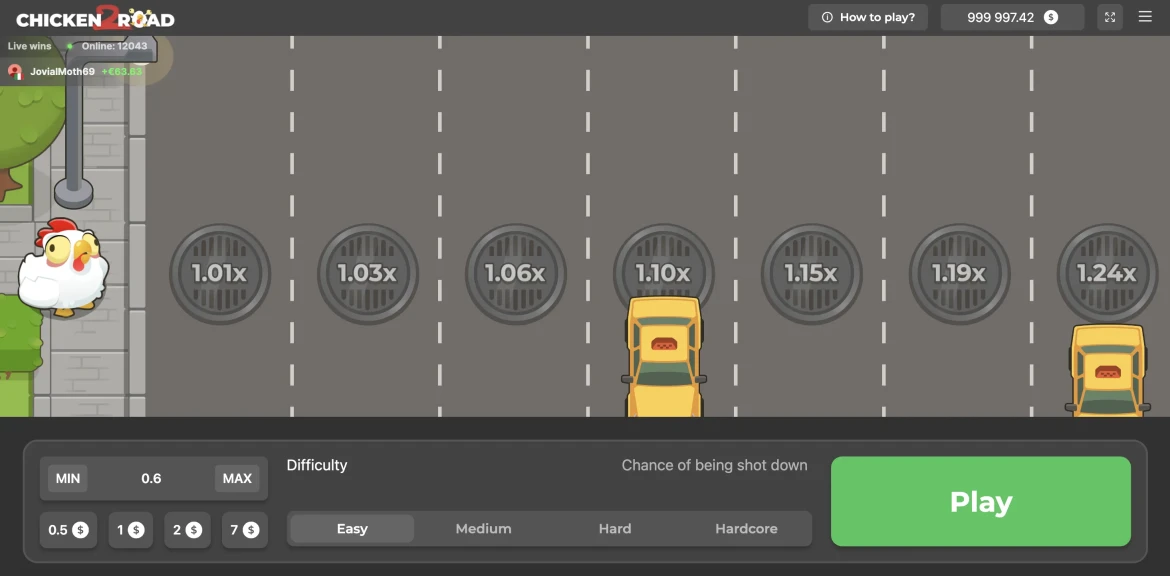
Task: Click the 1.15x manhole multiplier
Action: [811, 274]
